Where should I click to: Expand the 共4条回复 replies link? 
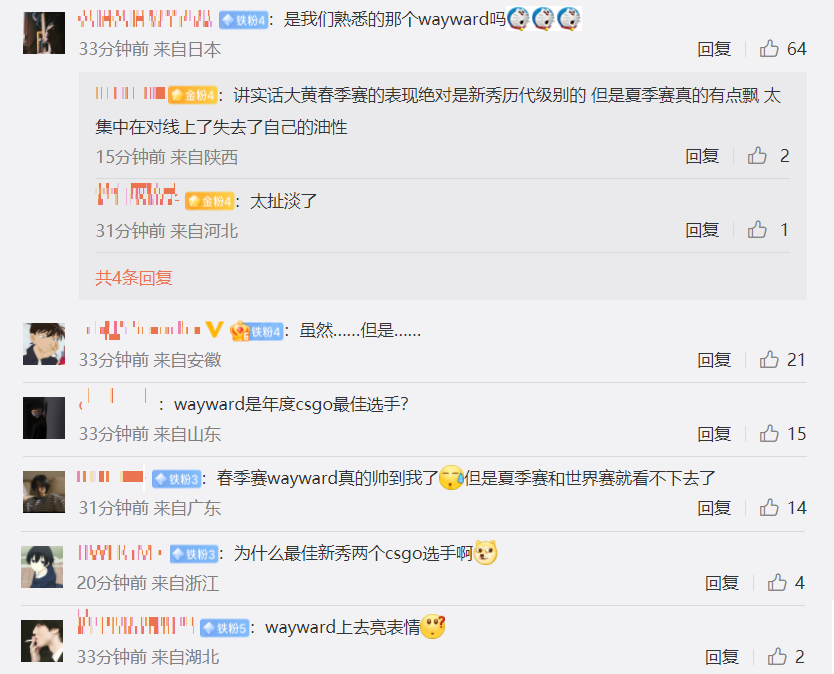(x=134, y=278)
